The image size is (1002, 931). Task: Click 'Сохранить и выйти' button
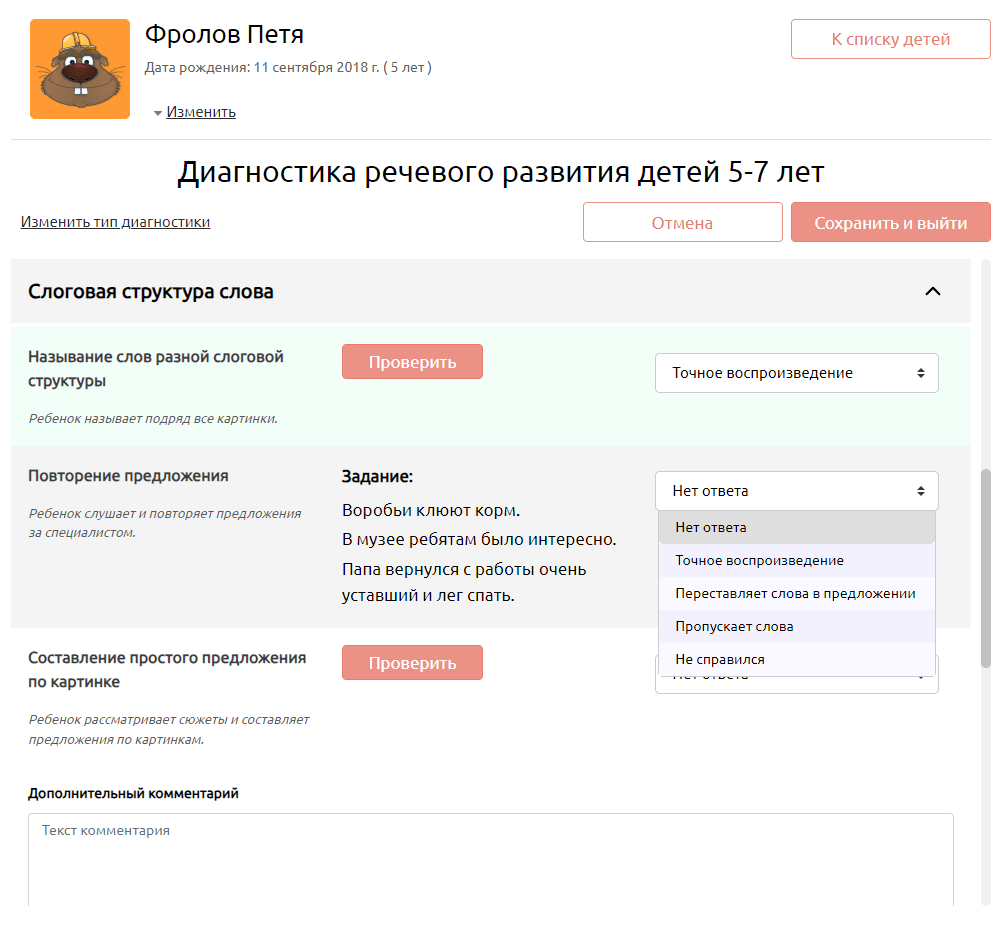(x=890, y=223)
